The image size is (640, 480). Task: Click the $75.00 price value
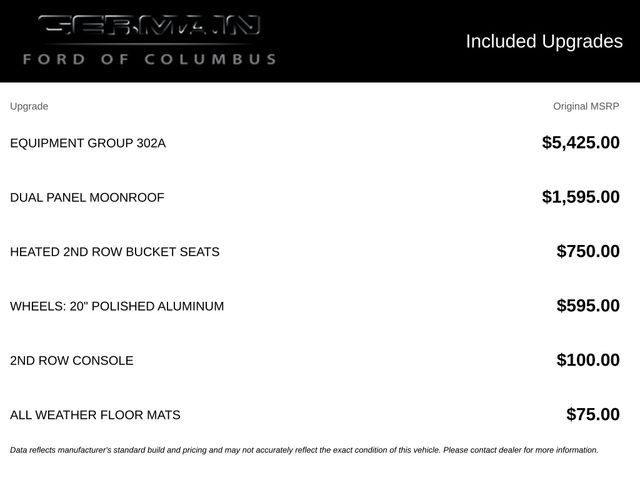(593, 414)
